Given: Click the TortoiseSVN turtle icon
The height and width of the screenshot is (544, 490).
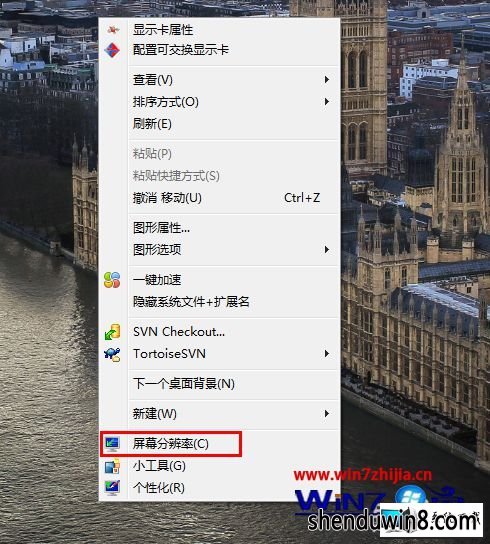Looking at the screenshot, I should click(x=112, y=354).
